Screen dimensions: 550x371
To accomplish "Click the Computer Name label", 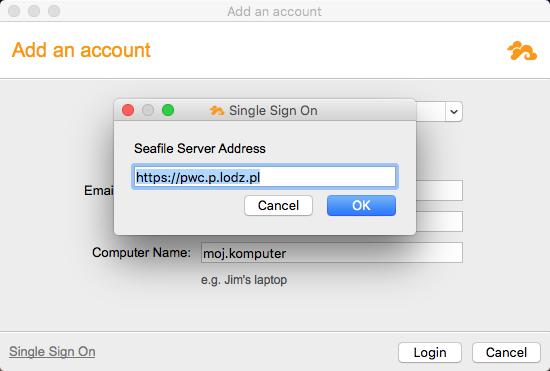I will pyautogui.click(x=141, y=252).
